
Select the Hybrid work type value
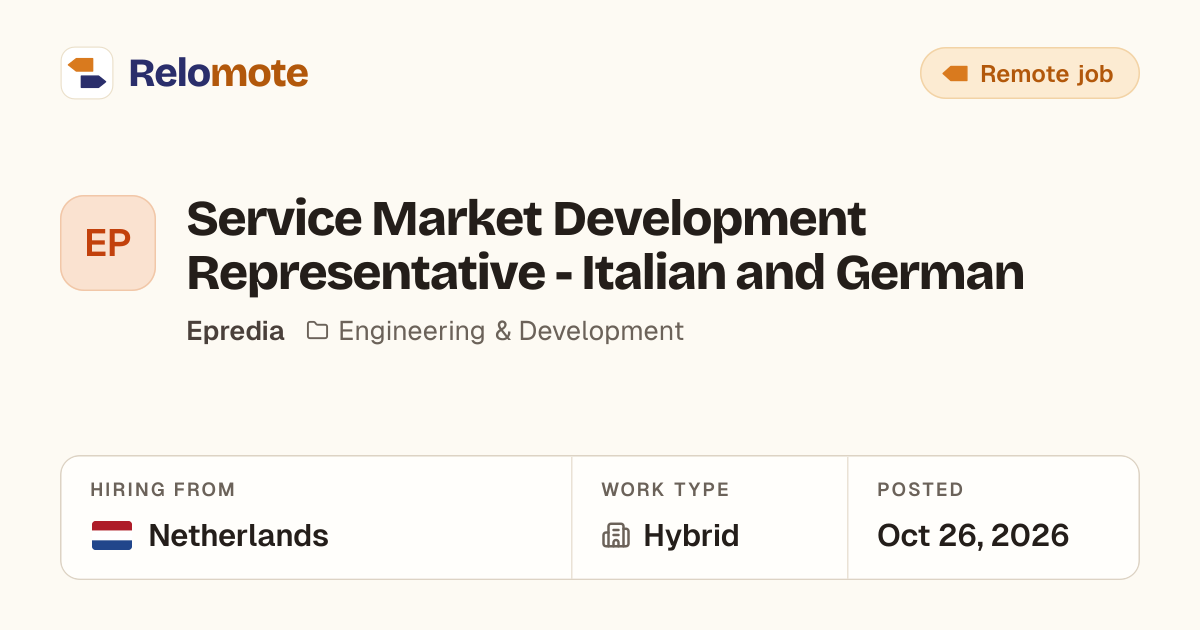[x=691, y=536]
